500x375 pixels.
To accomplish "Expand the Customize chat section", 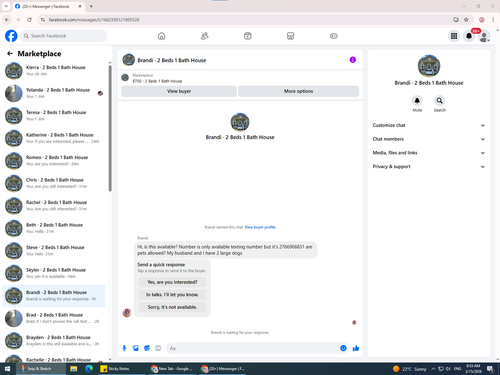I will pyautogui.click(x=429, y=125).
